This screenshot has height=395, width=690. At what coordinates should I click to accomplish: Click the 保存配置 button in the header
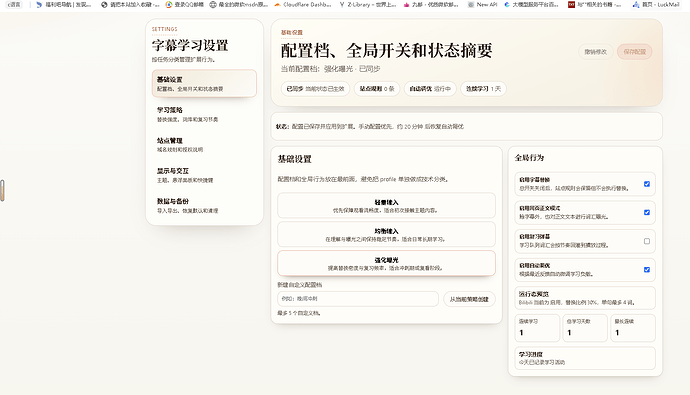634,51
